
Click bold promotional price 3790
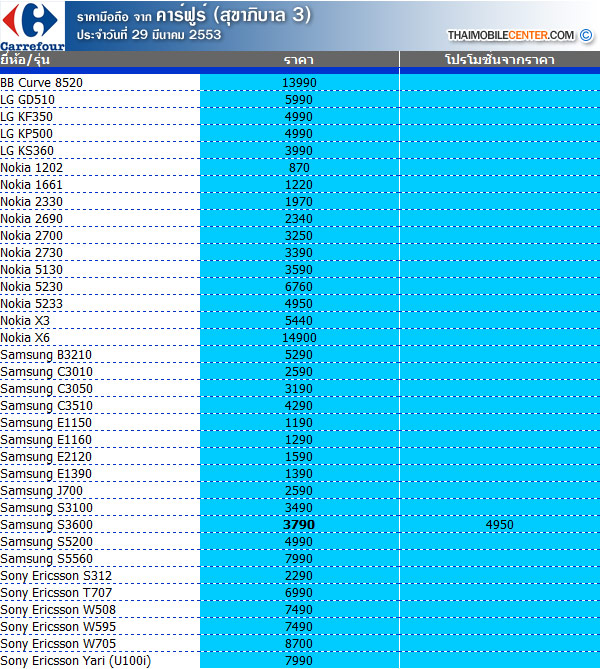(299, 525)
